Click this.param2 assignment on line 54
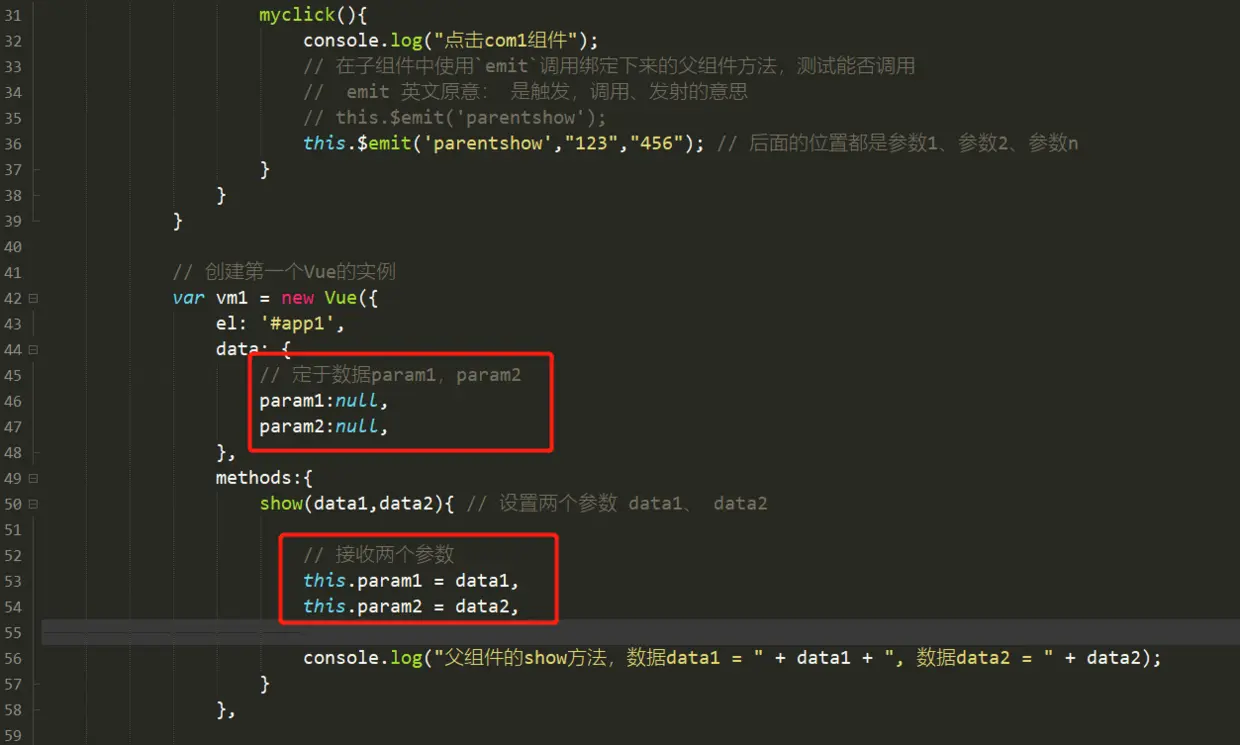Viewport: 1240px width, 745px height. coord(411,607)
